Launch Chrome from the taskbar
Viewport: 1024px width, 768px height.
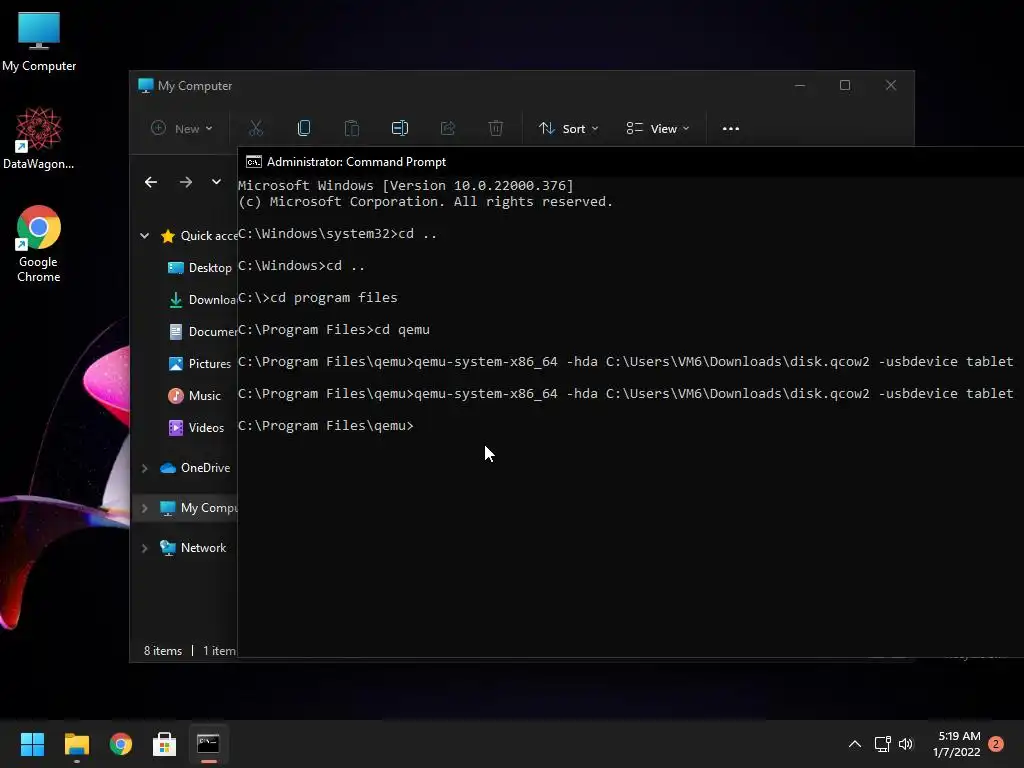[121, 744]
